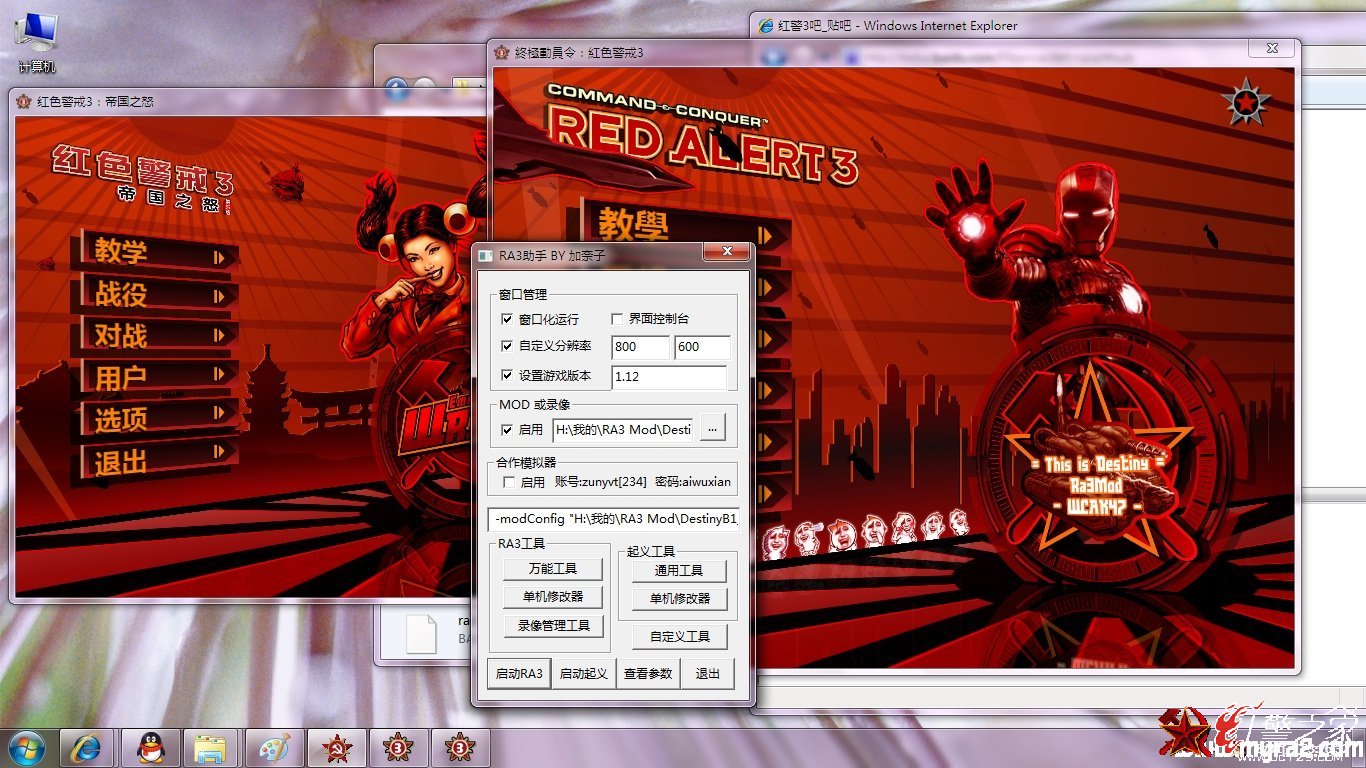1366x768 pixels.
Task: Select 对战 in 帝国之怒 game menu
Action: (155, 336)
